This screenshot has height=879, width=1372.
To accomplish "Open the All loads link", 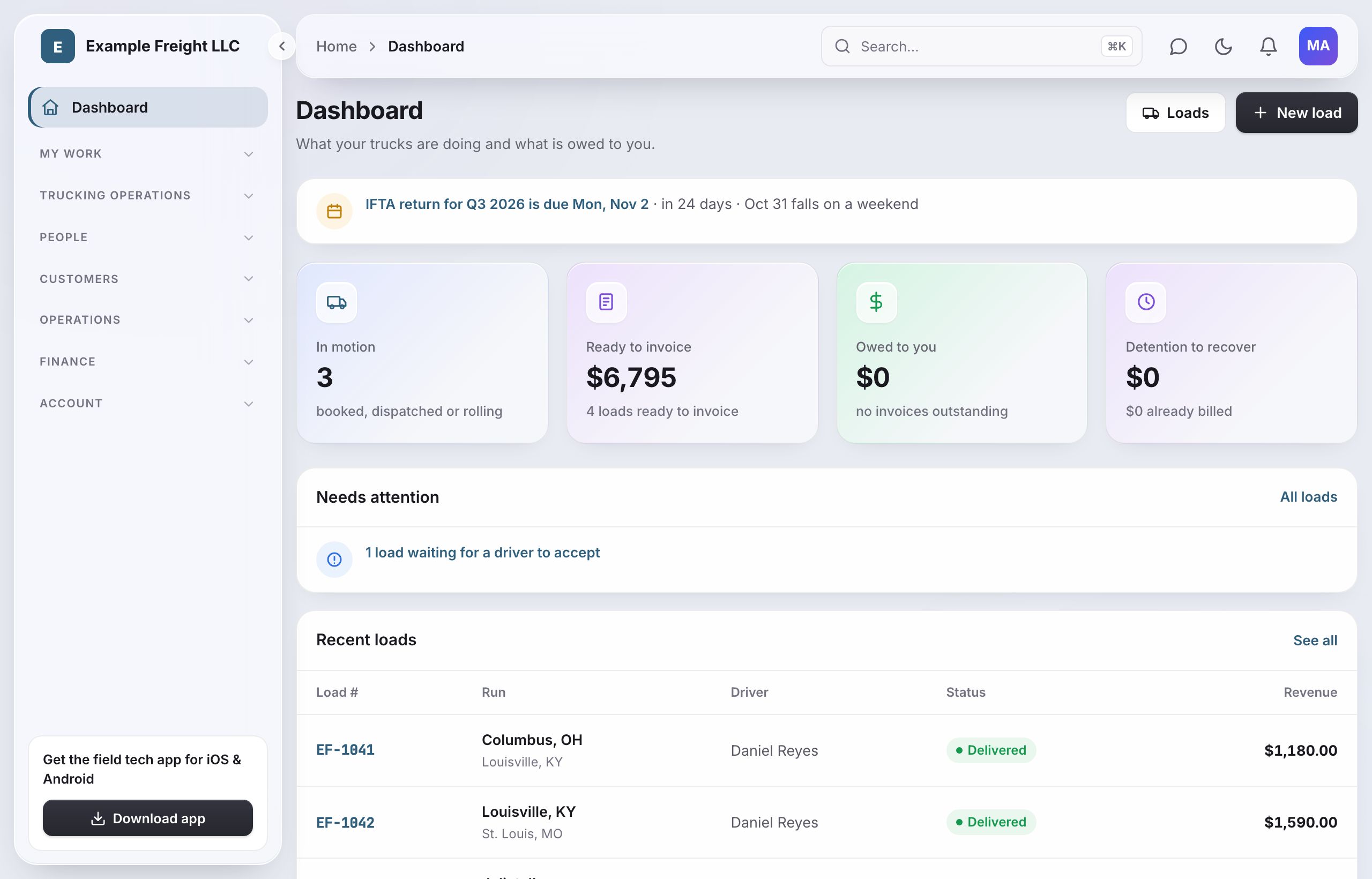I will [1308, 496].
